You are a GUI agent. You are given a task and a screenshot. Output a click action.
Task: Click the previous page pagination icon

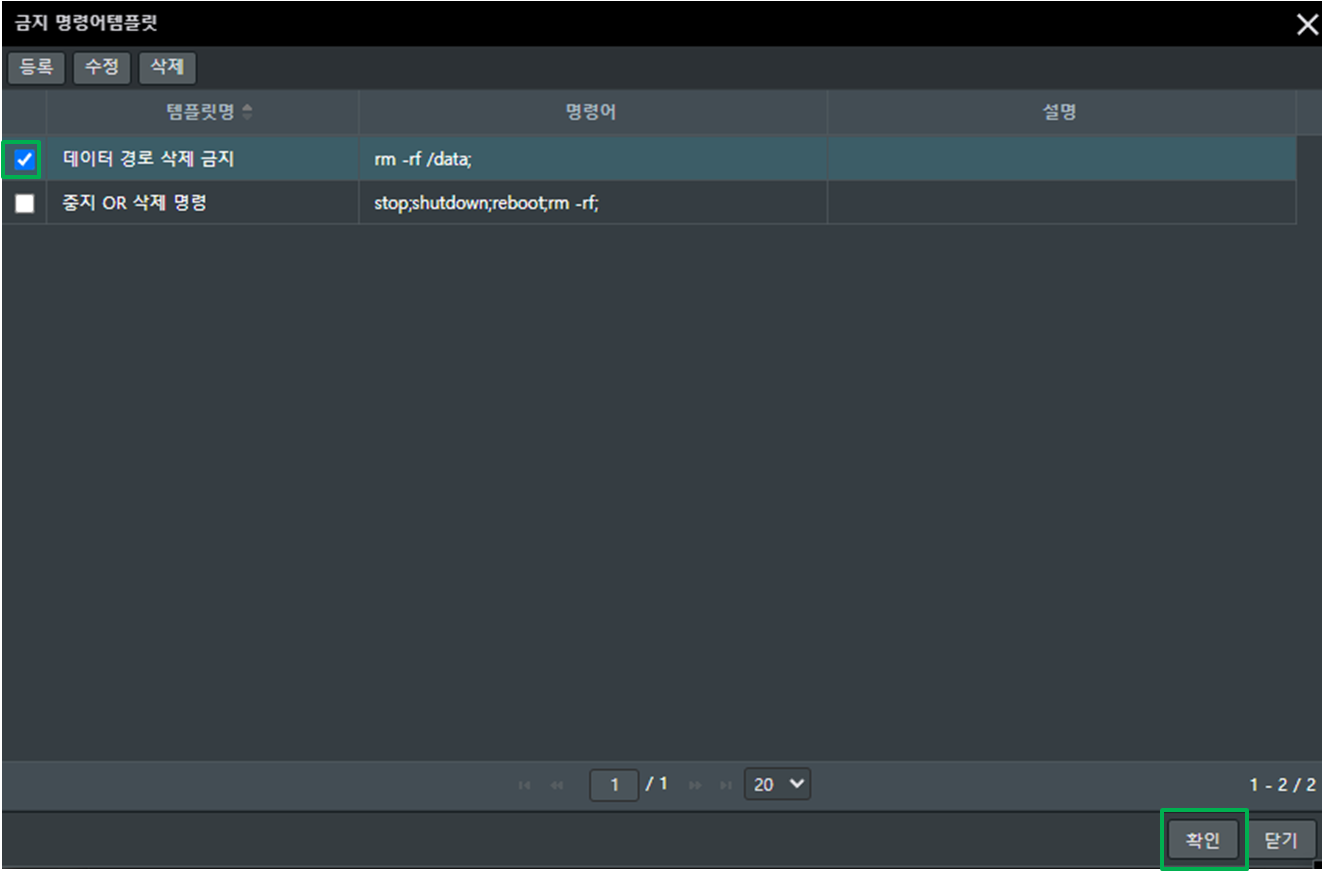click(x=557, y=786)
